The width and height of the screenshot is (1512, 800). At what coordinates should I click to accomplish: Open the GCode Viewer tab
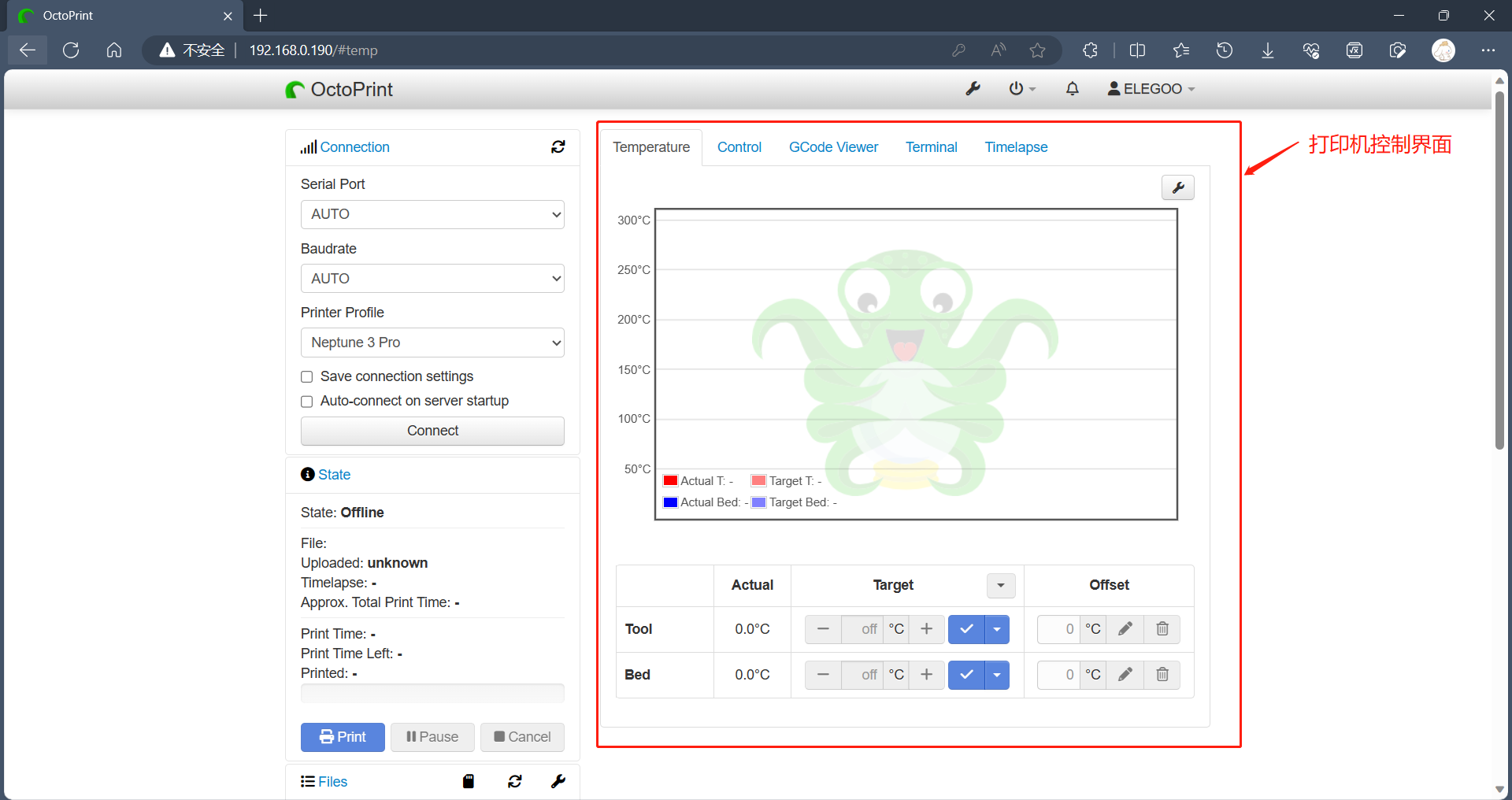coord(833,147)
